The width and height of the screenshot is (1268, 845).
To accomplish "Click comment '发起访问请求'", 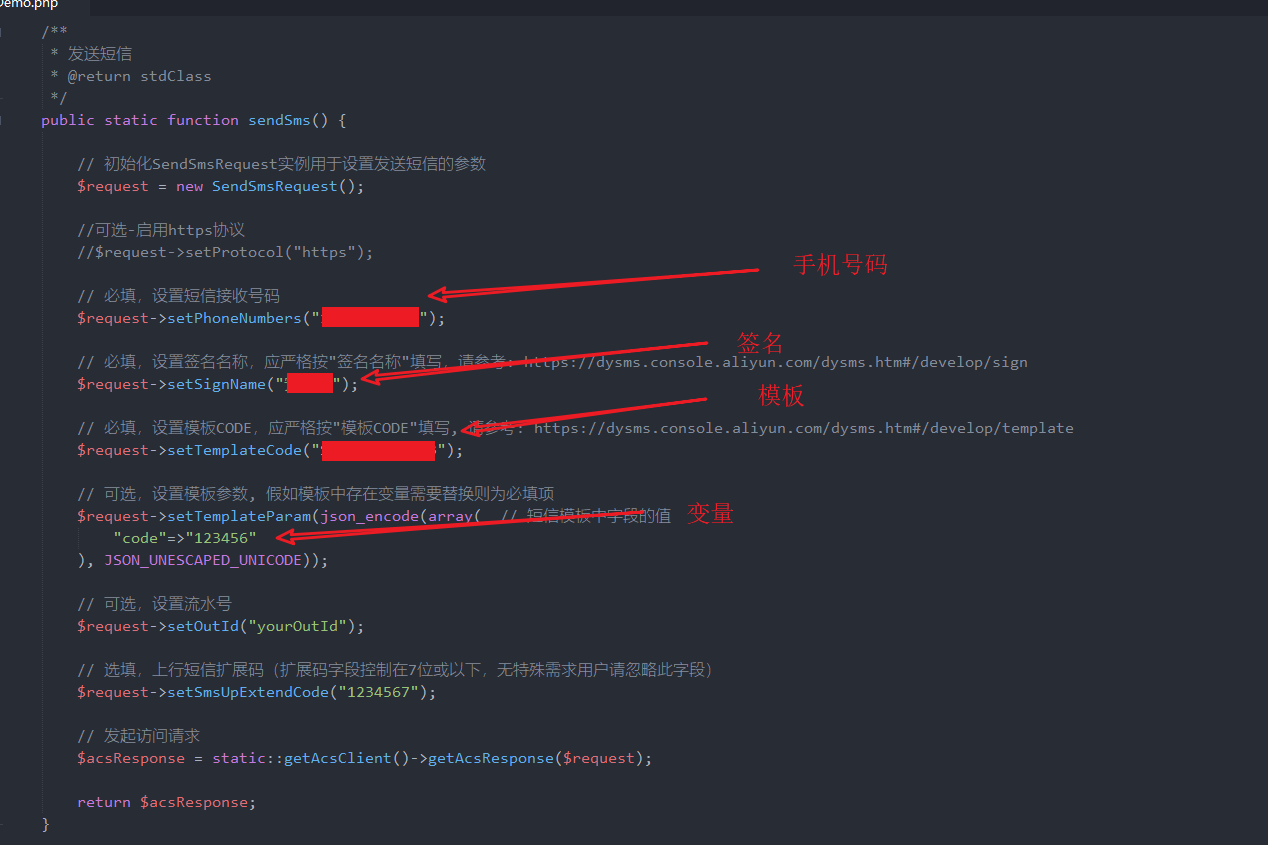I will coord(139,736).
